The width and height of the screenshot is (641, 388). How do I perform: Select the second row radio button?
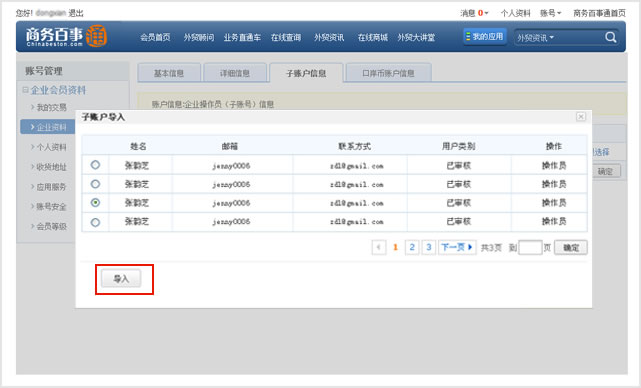click(x=95, y=184)
